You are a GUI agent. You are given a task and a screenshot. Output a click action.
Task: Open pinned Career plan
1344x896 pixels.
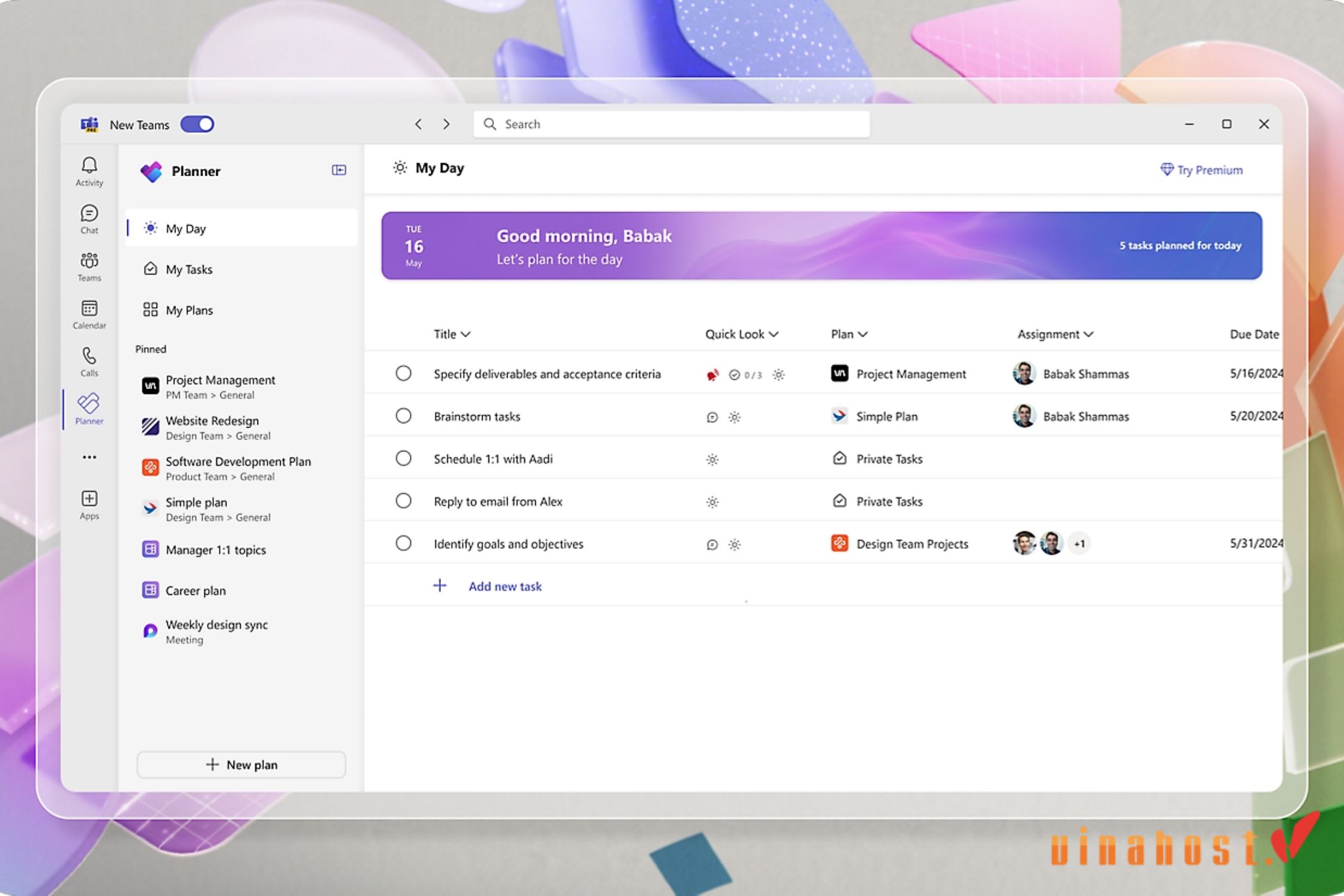tap(242, 590)
